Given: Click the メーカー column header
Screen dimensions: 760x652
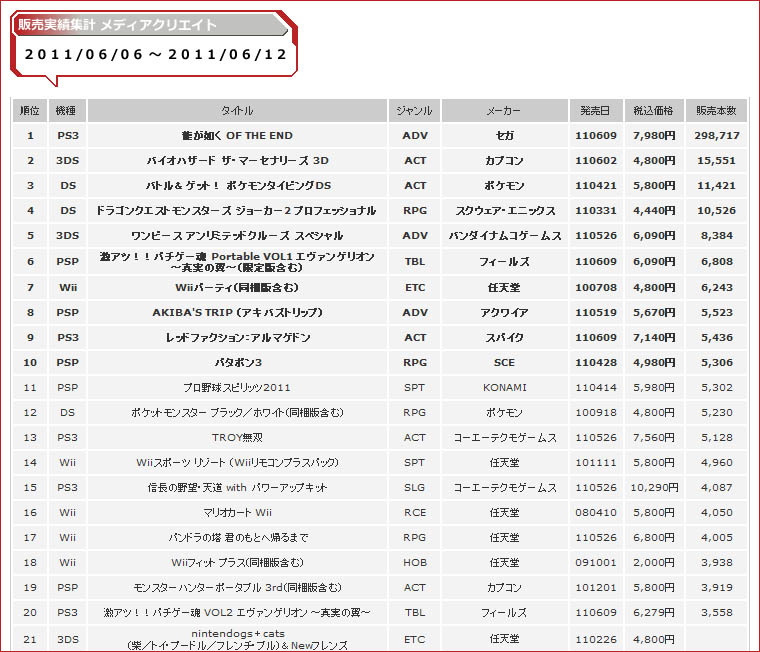Looking at the screenshot, I should [504, 111].
